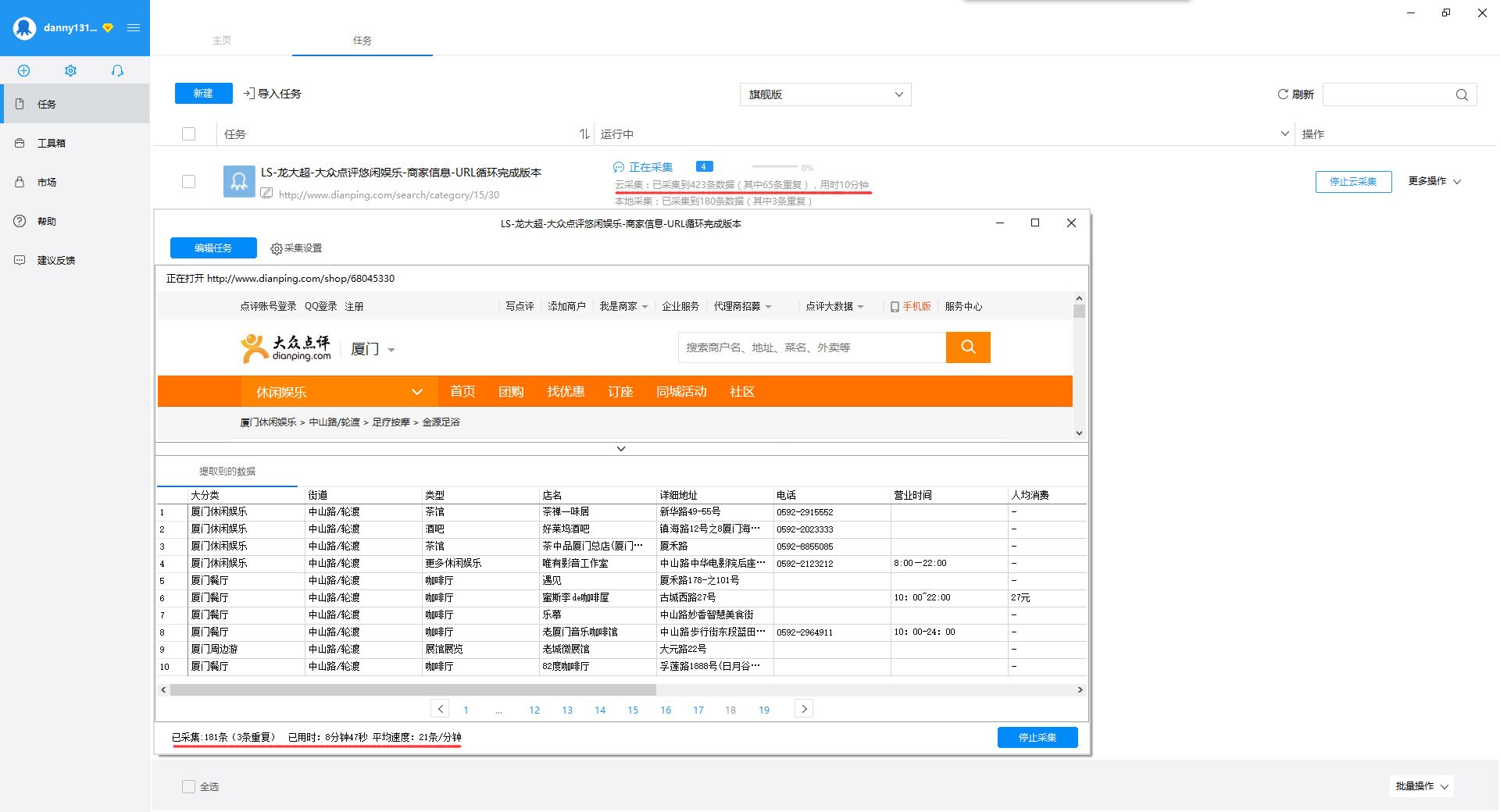Click 编辑任务 button in collection window
The height and width of the screenshot is (812, 1500).
click(x=213, y=248)
